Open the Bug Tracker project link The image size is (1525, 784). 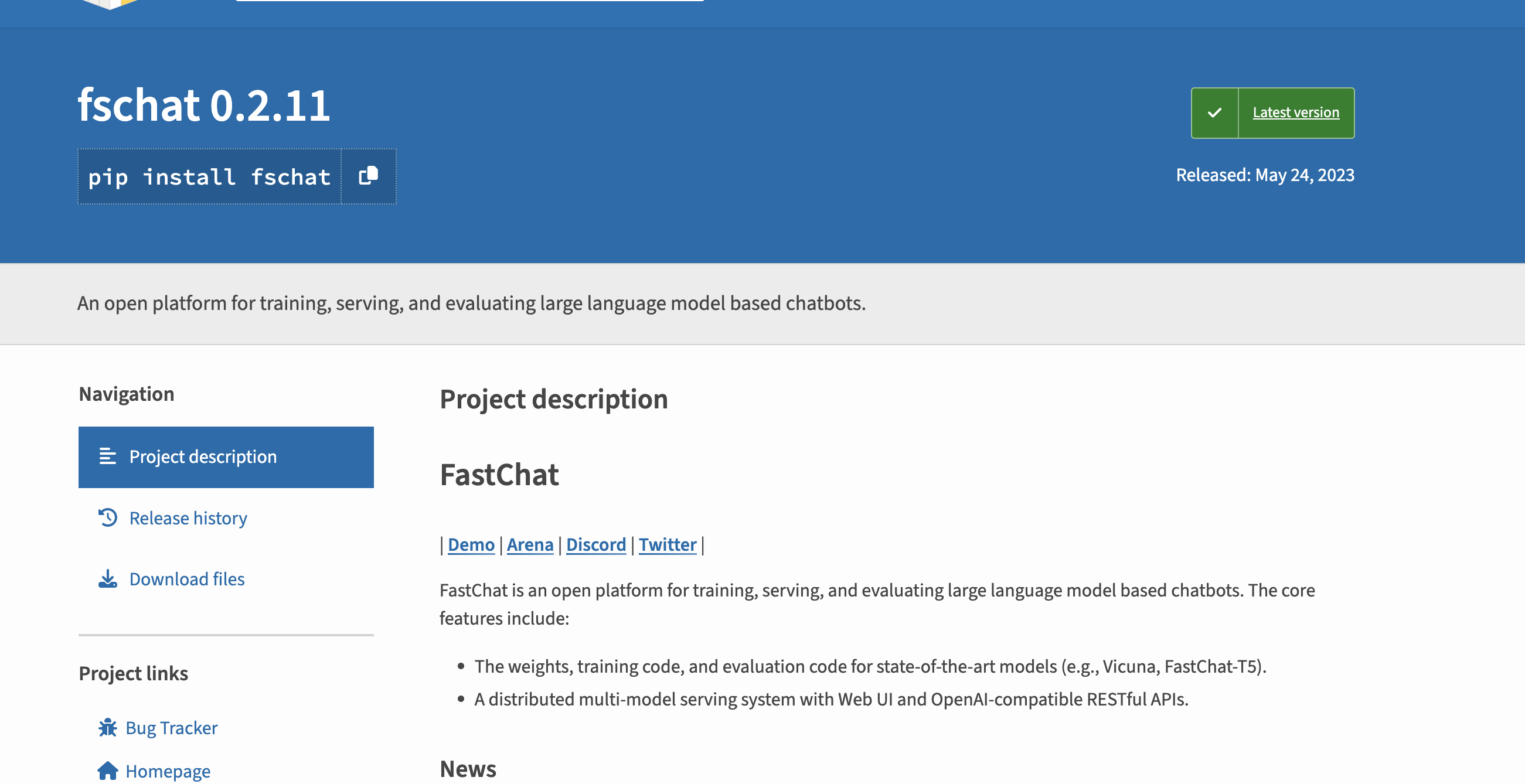click(x=171, y=728)
